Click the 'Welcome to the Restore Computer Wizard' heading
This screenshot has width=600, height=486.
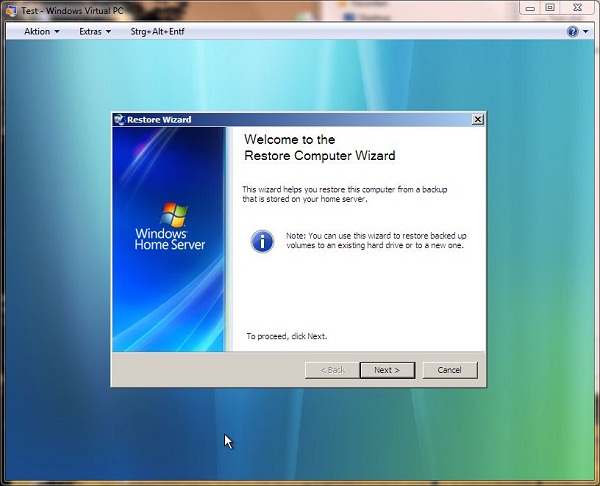pyautogui.click(x=319, y=148)
